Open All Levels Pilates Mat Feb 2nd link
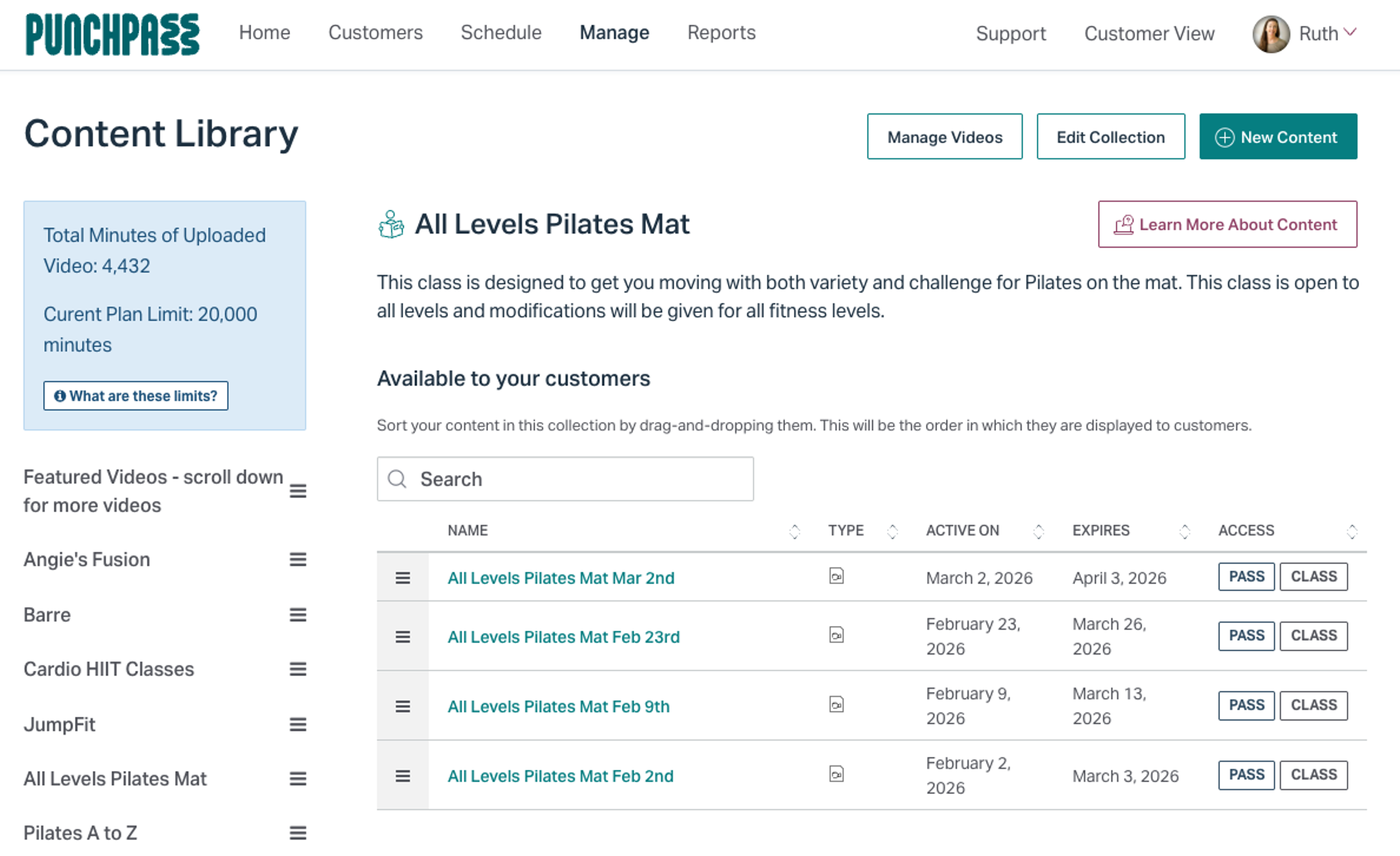Image resolution: width=1400 pixels, height=856 pixels. point(560,776)
